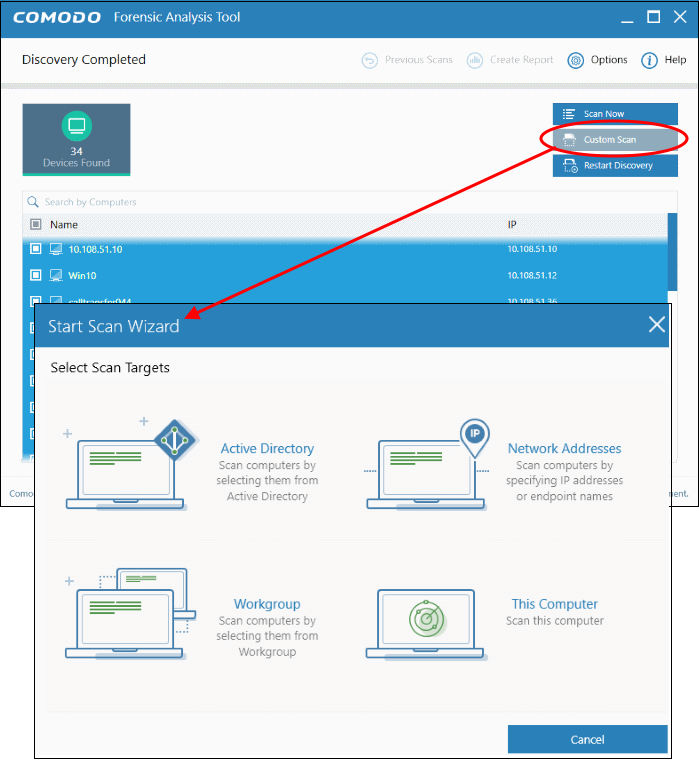Choose Active Directory scan target

[267, 448]
